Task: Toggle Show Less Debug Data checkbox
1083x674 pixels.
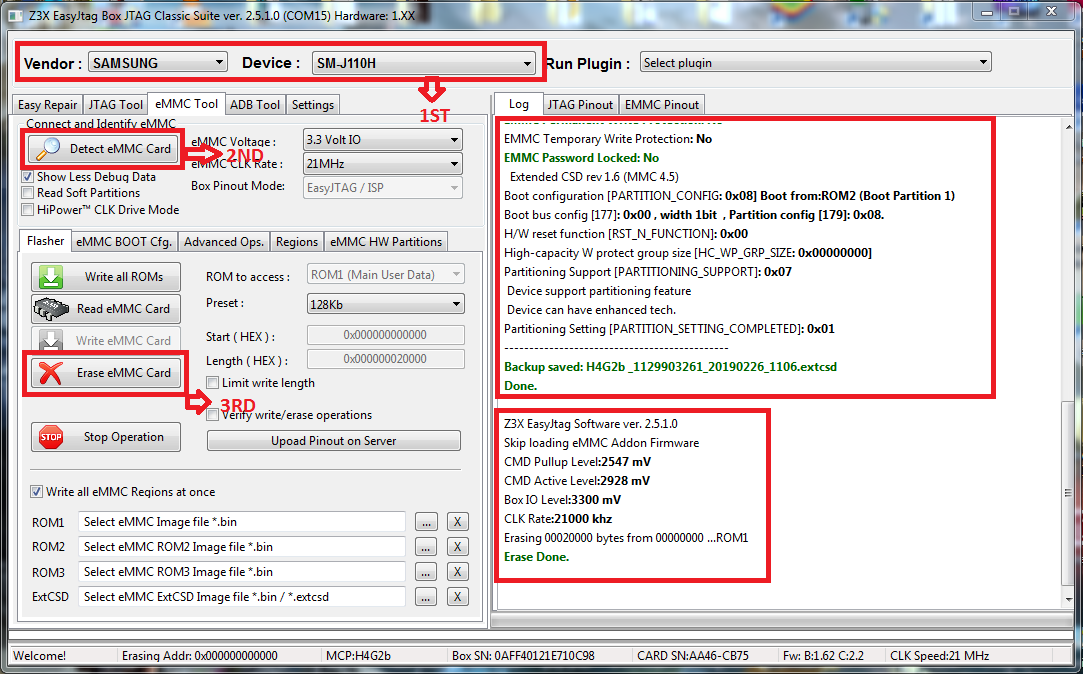Action: (x=28, y=177)
